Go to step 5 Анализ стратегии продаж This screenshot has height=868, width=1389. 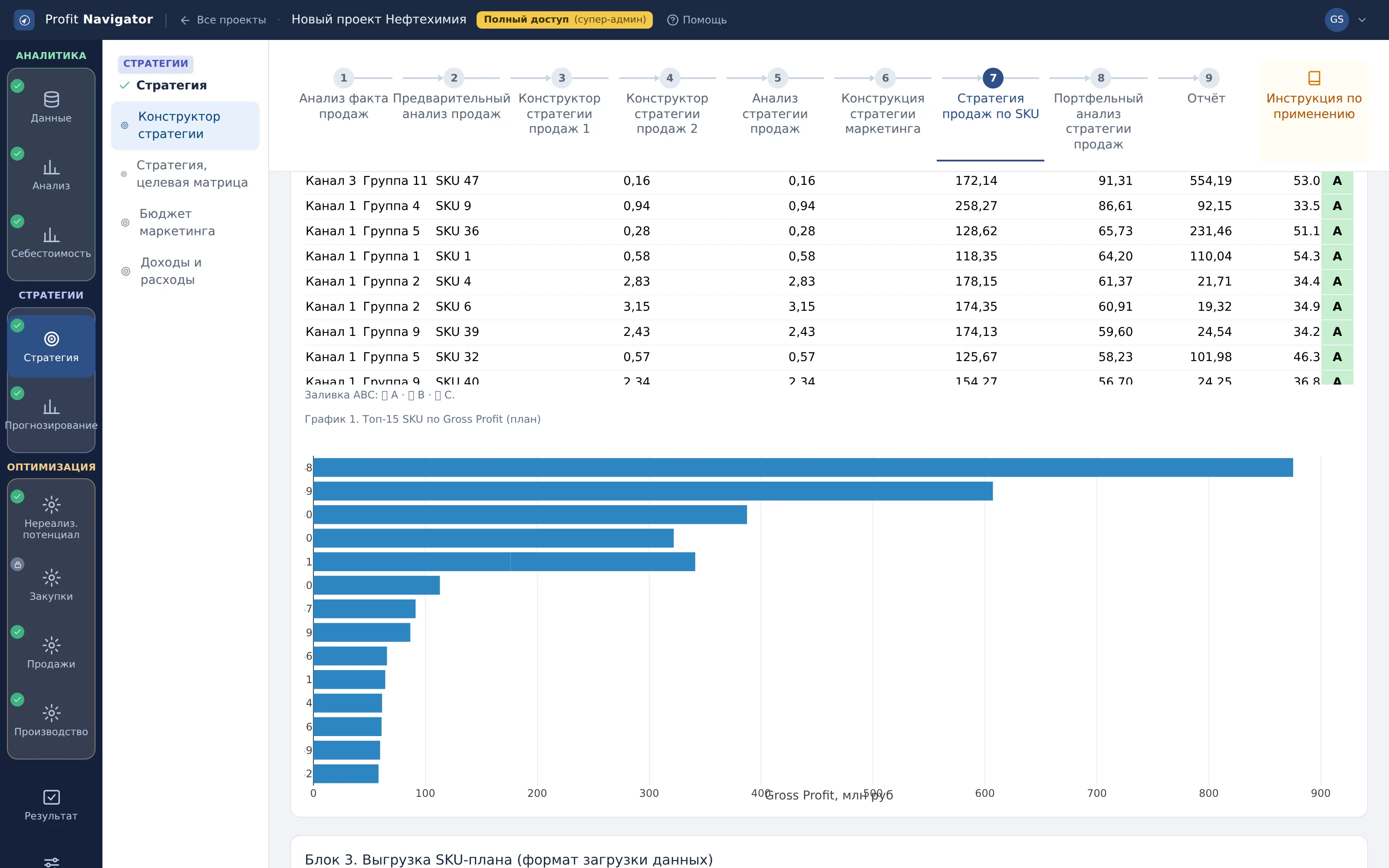775,103
